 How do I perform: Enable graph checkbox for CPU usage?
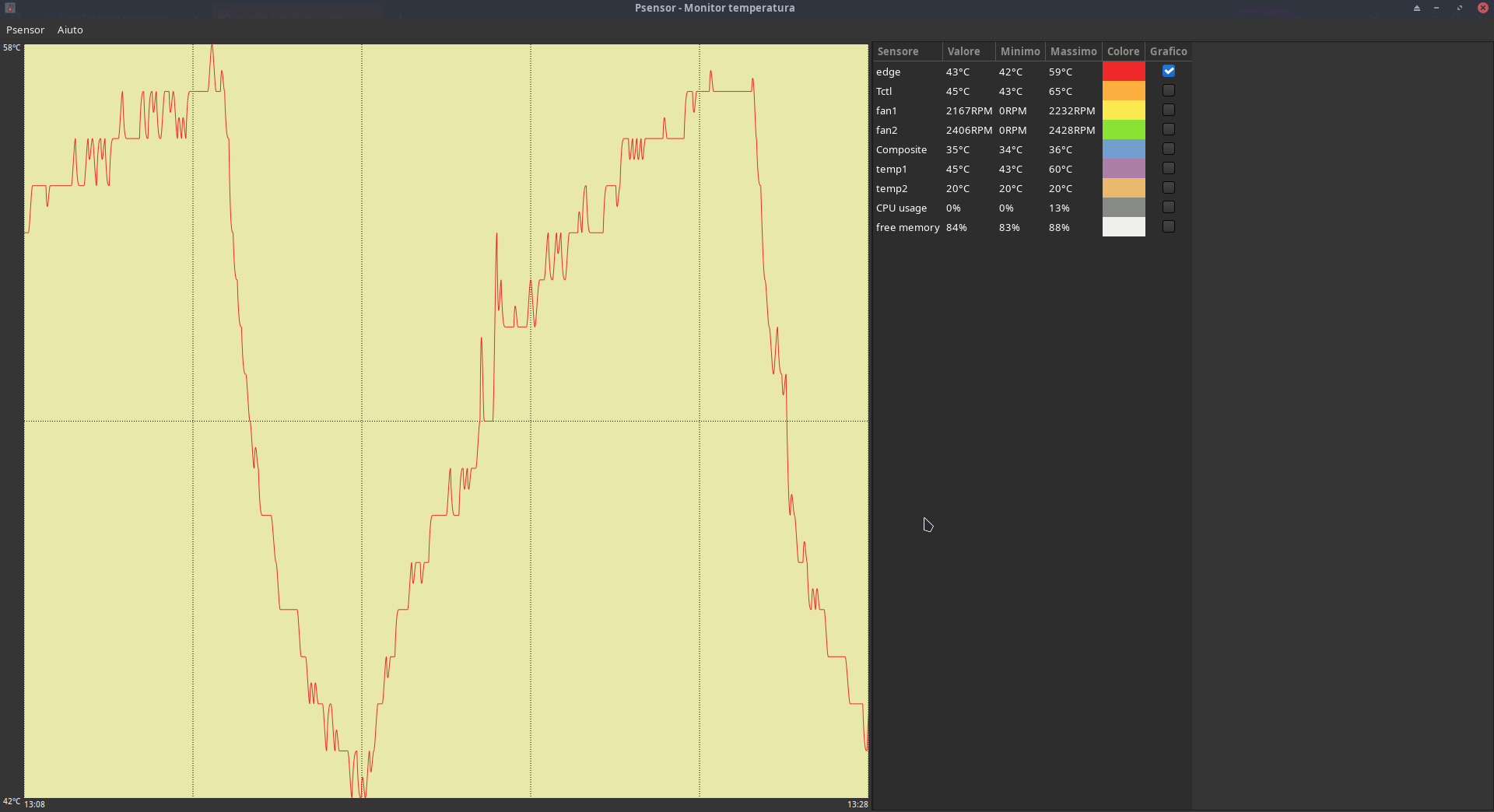1168,207
